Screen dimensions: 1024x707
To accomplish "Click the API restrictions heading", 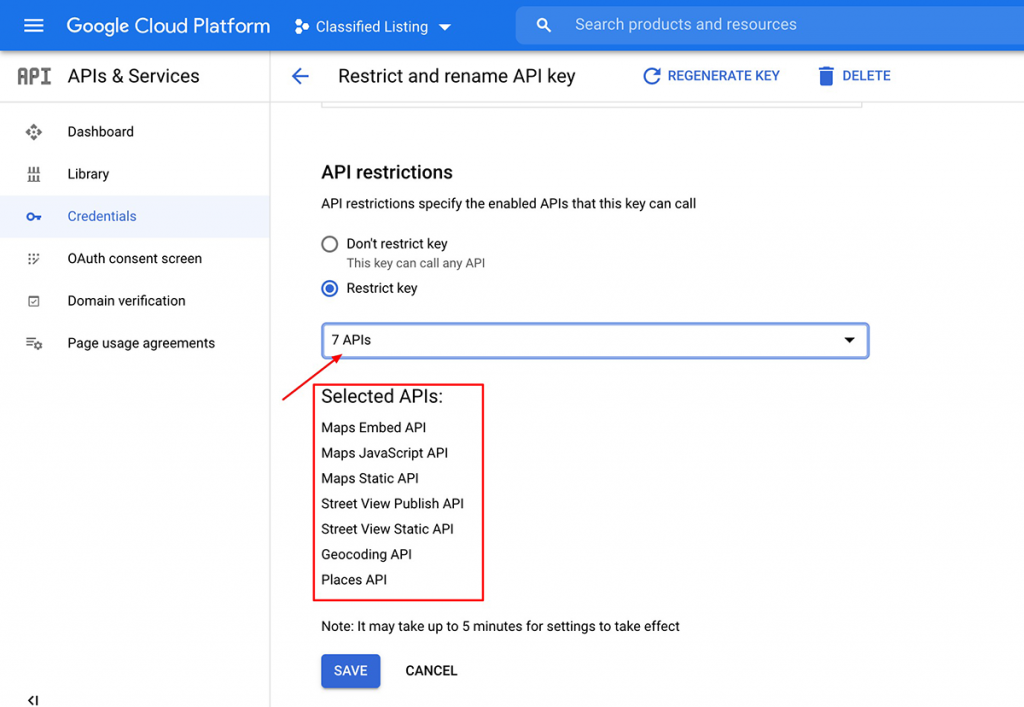I will 387,173.
